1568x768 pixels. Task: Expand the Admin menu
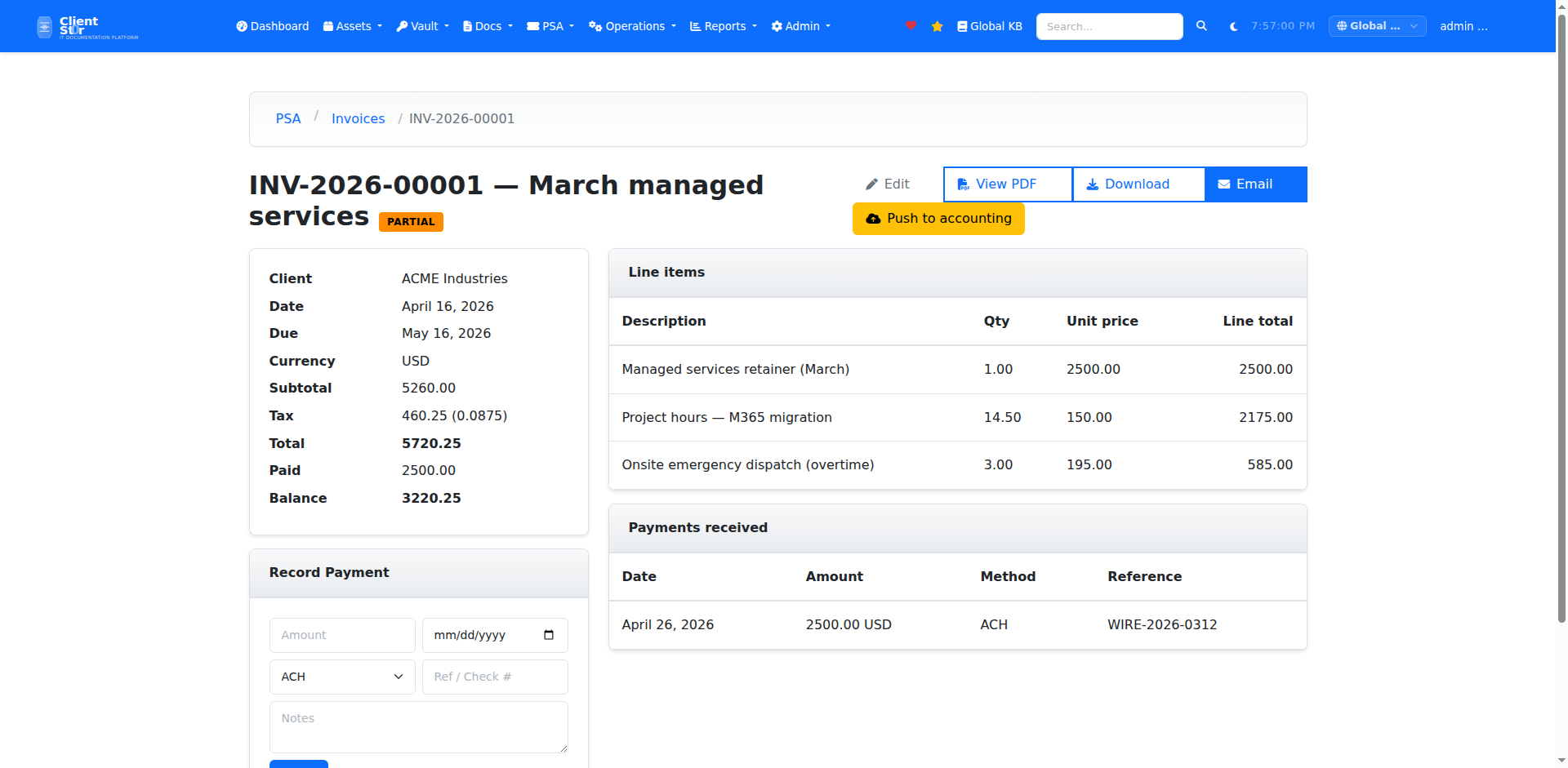(801, 26)
